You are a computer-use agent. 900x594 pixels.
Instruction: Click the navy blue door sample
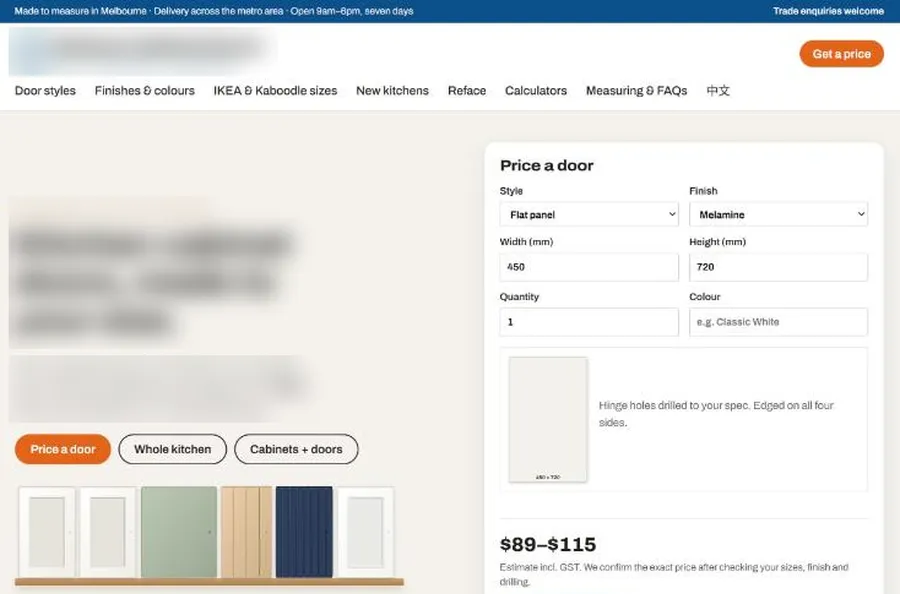point(304,532)
